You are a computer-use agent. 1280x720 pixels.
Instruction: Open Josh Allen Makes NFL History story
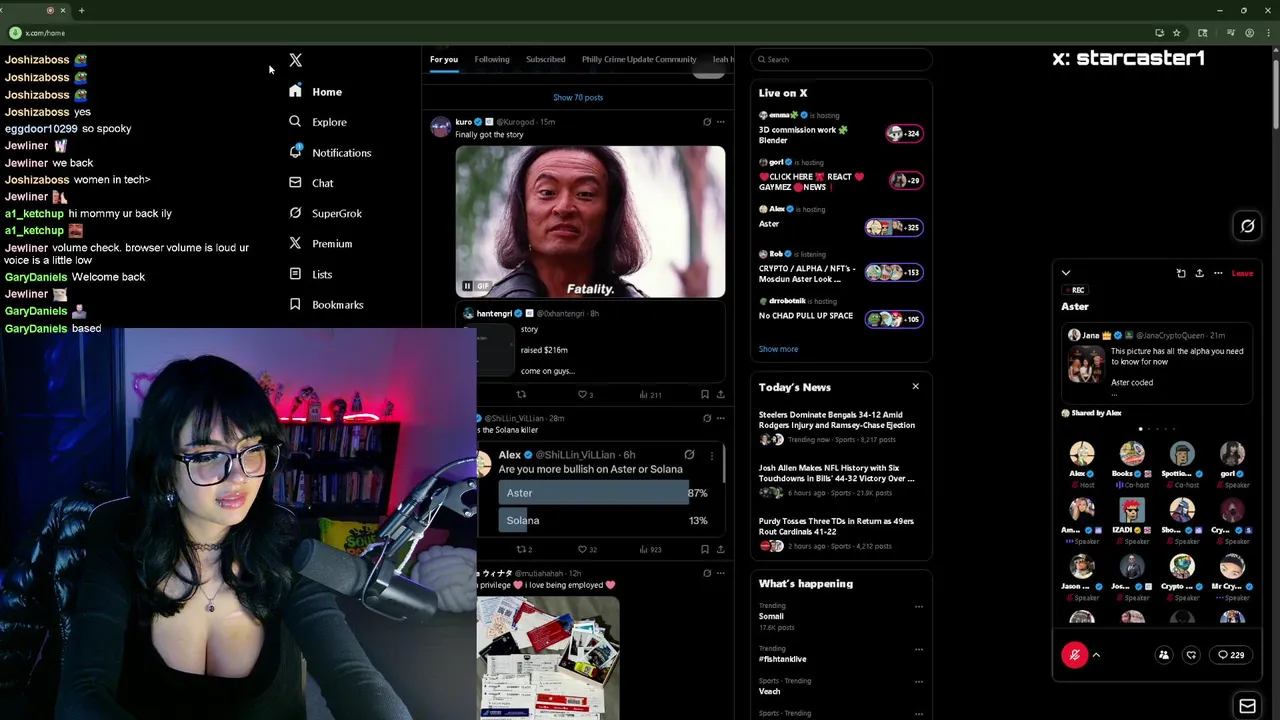coord(841,480)
